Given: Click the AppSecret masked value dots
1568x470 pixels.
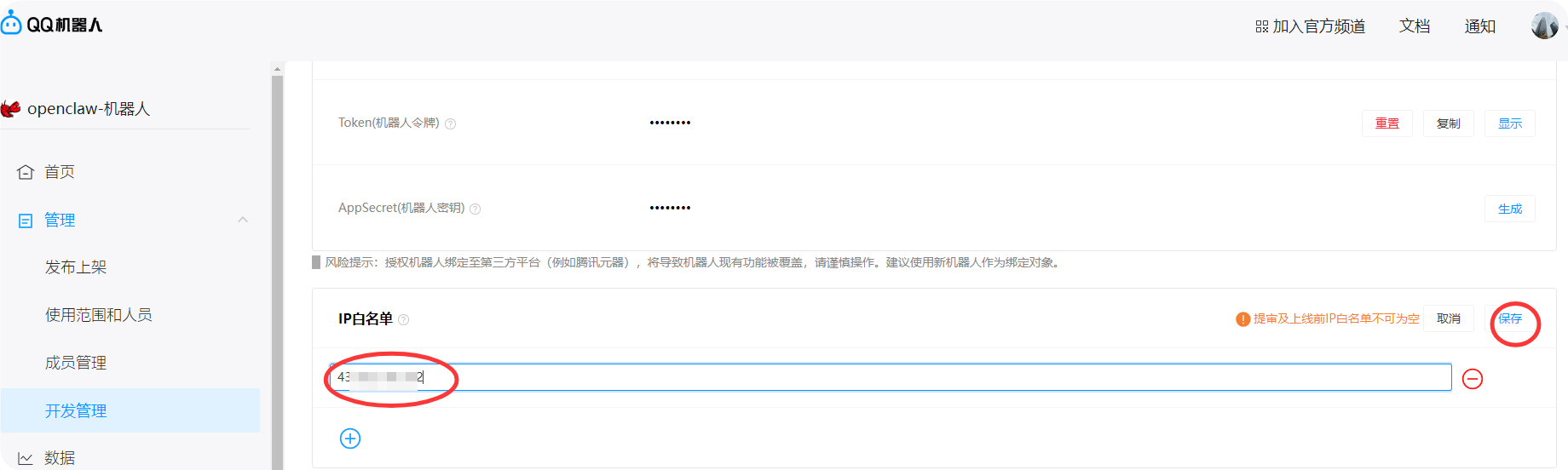Looking at the screenshot, I should click(670, 208).
